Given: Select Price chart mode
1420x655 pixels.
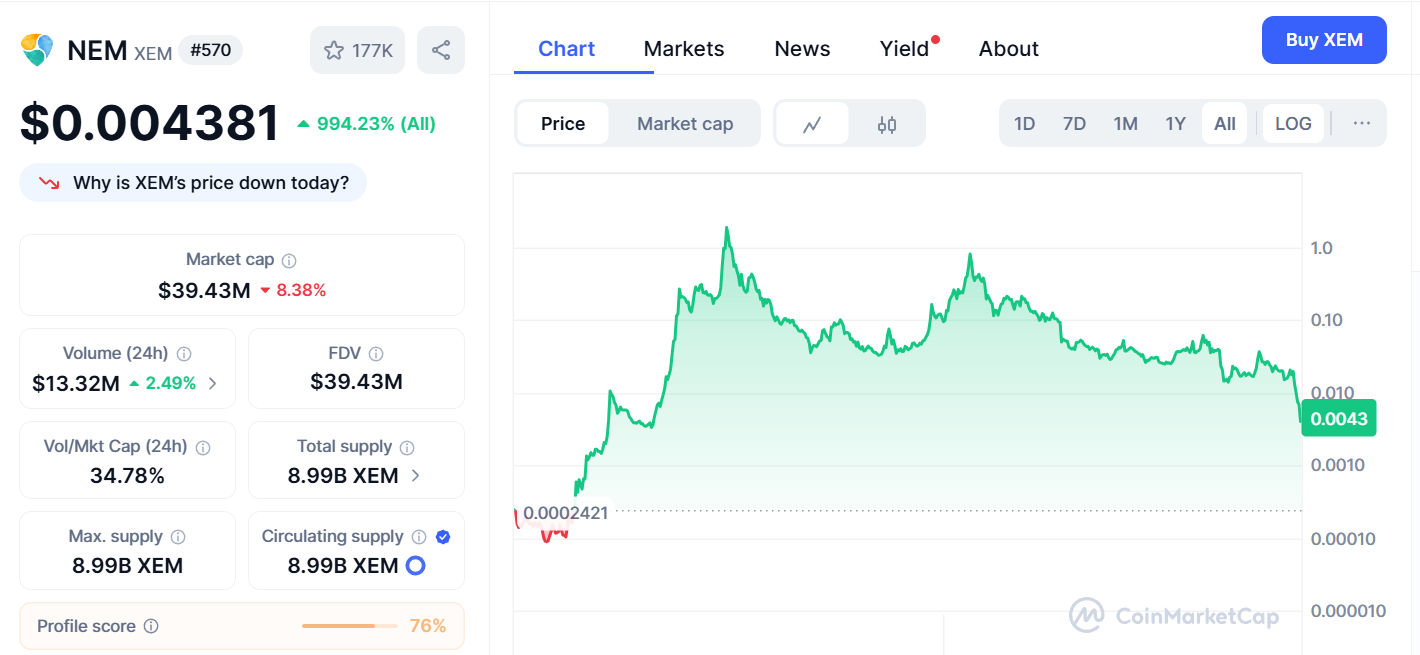Looking at the screenshot, I should click(x=563, y=124).
